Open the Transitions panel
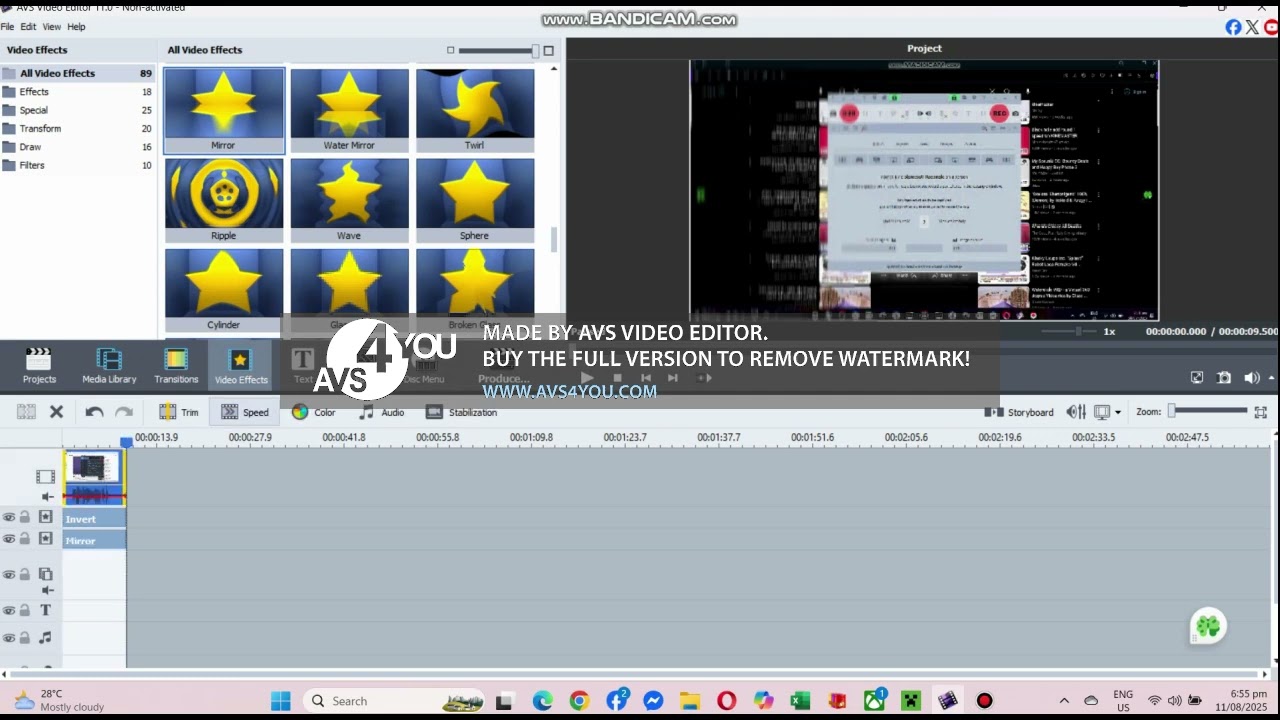The image size is (1280, 720). (x=176, y=366)
